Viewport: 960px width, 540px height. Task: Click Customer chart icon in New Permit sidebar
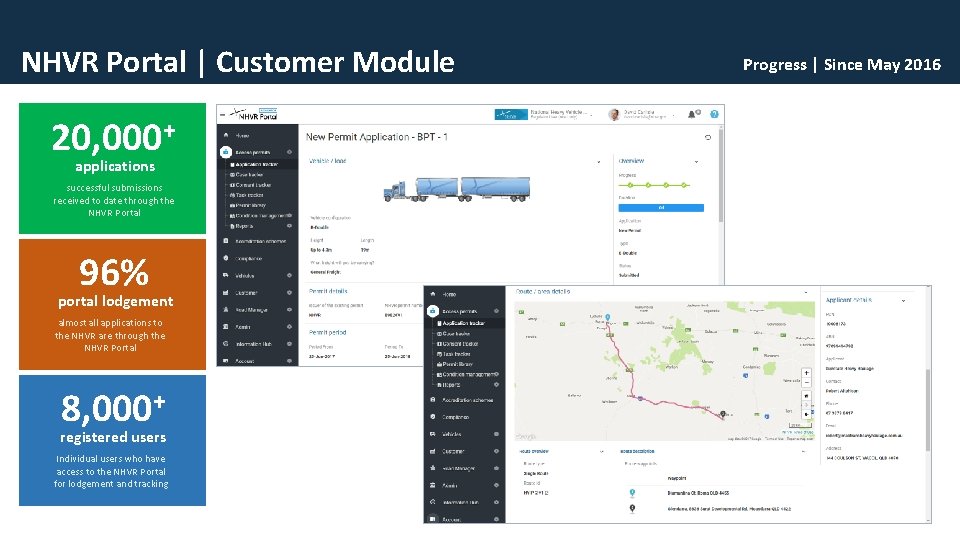coord(226,293)
